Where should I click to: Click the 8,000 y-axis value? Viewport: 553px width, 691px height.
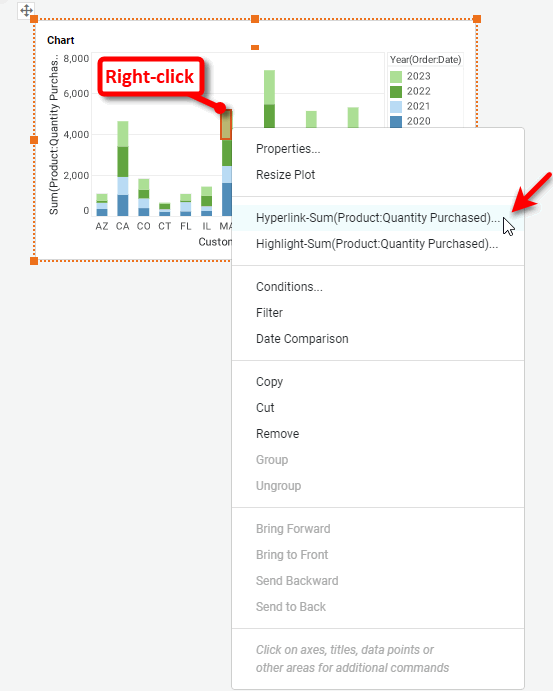point(76,59)
